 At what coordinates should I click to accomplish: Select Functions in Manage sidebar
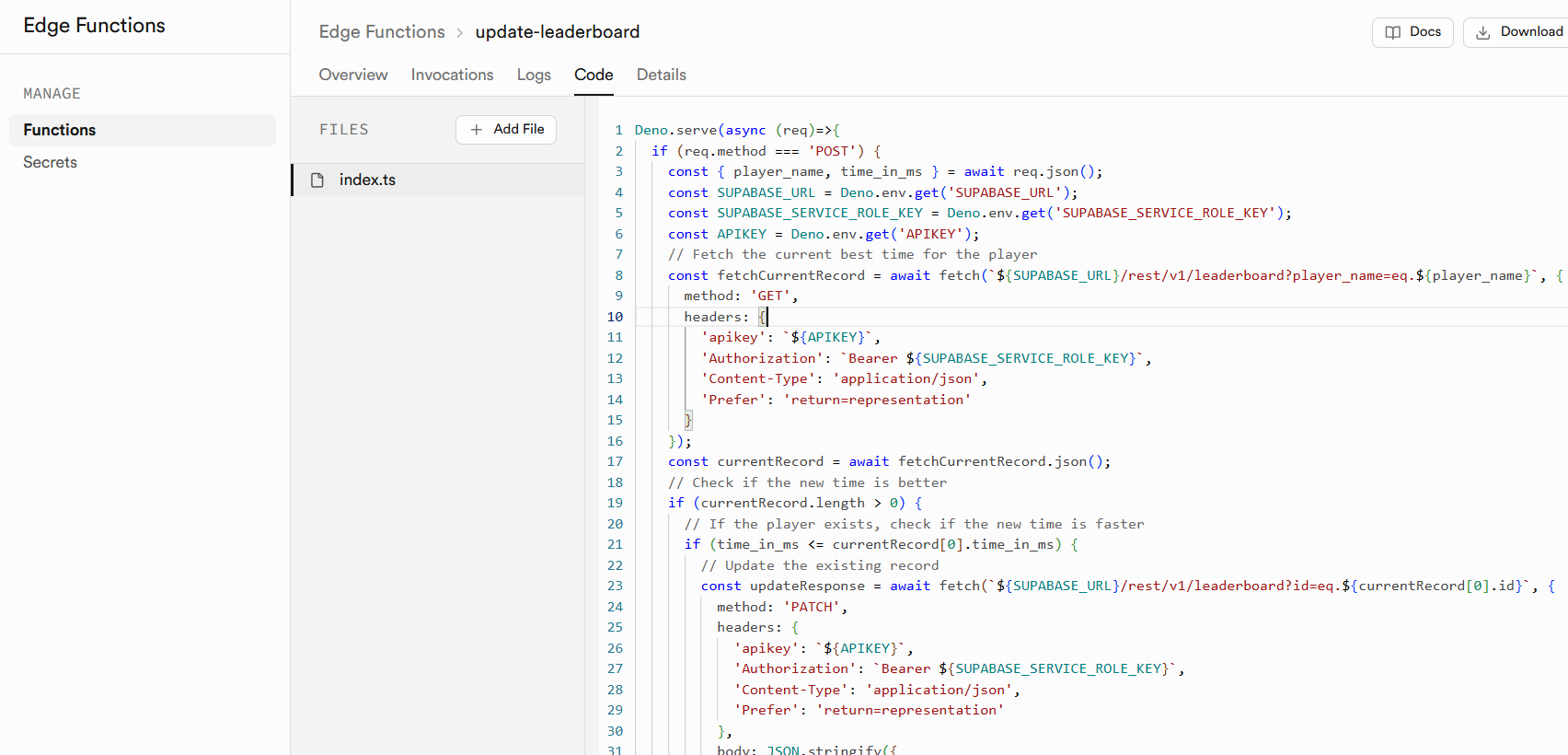pyautogui.click(x=60, y=130)
